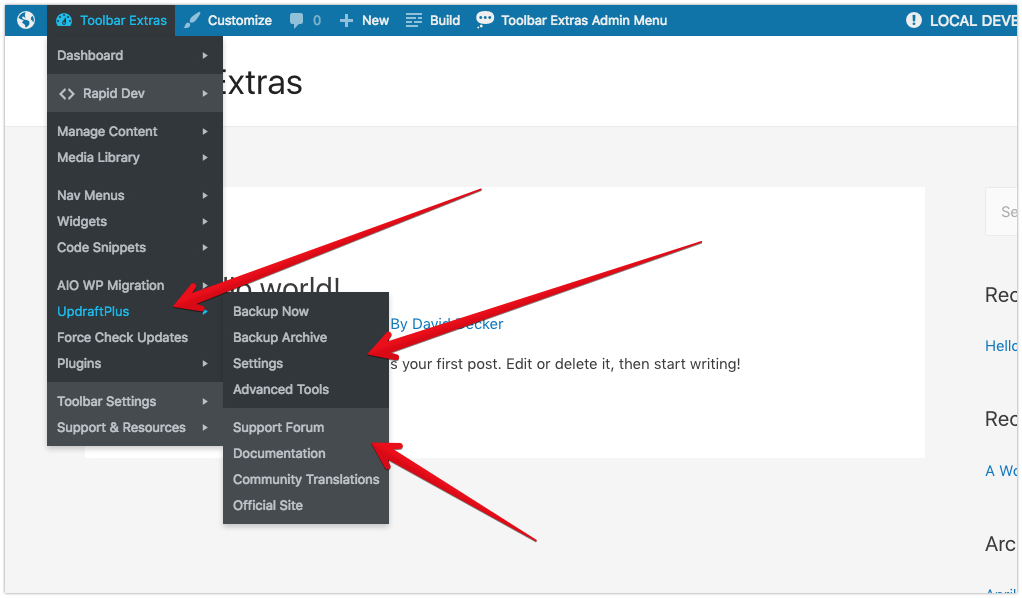Viewport: 1022px width, 598px height.
Task: Select Plugins menu entry
Action: click(134, 363)
